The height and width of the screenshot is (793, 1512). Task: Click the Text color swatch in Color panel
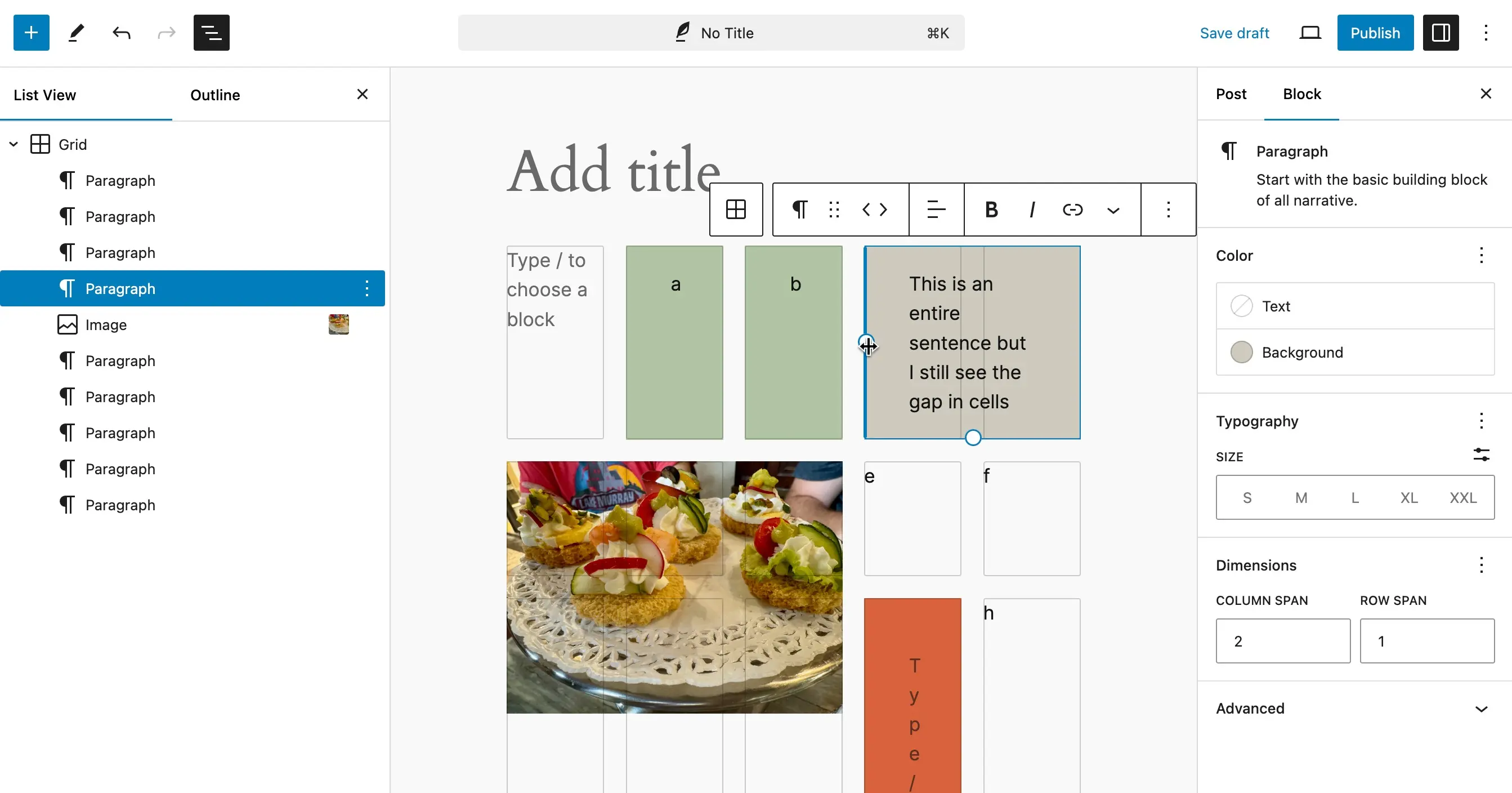coord(1241,306)
